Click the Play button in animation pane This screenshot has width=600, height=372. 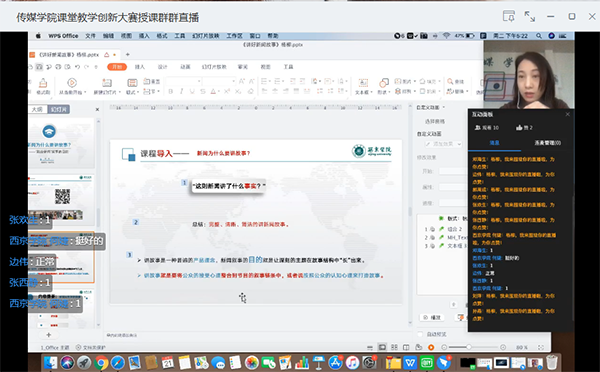pos(432,318)
